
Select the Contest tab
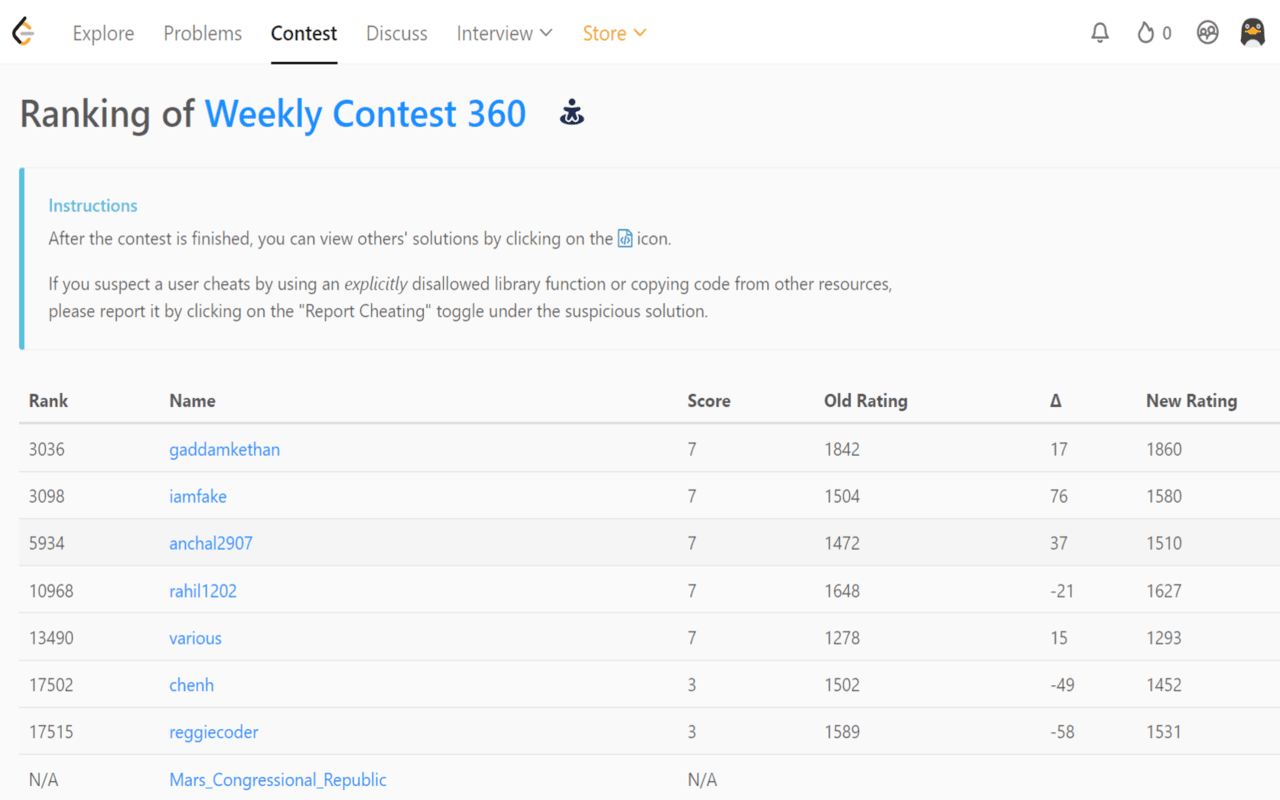(304, 33)
